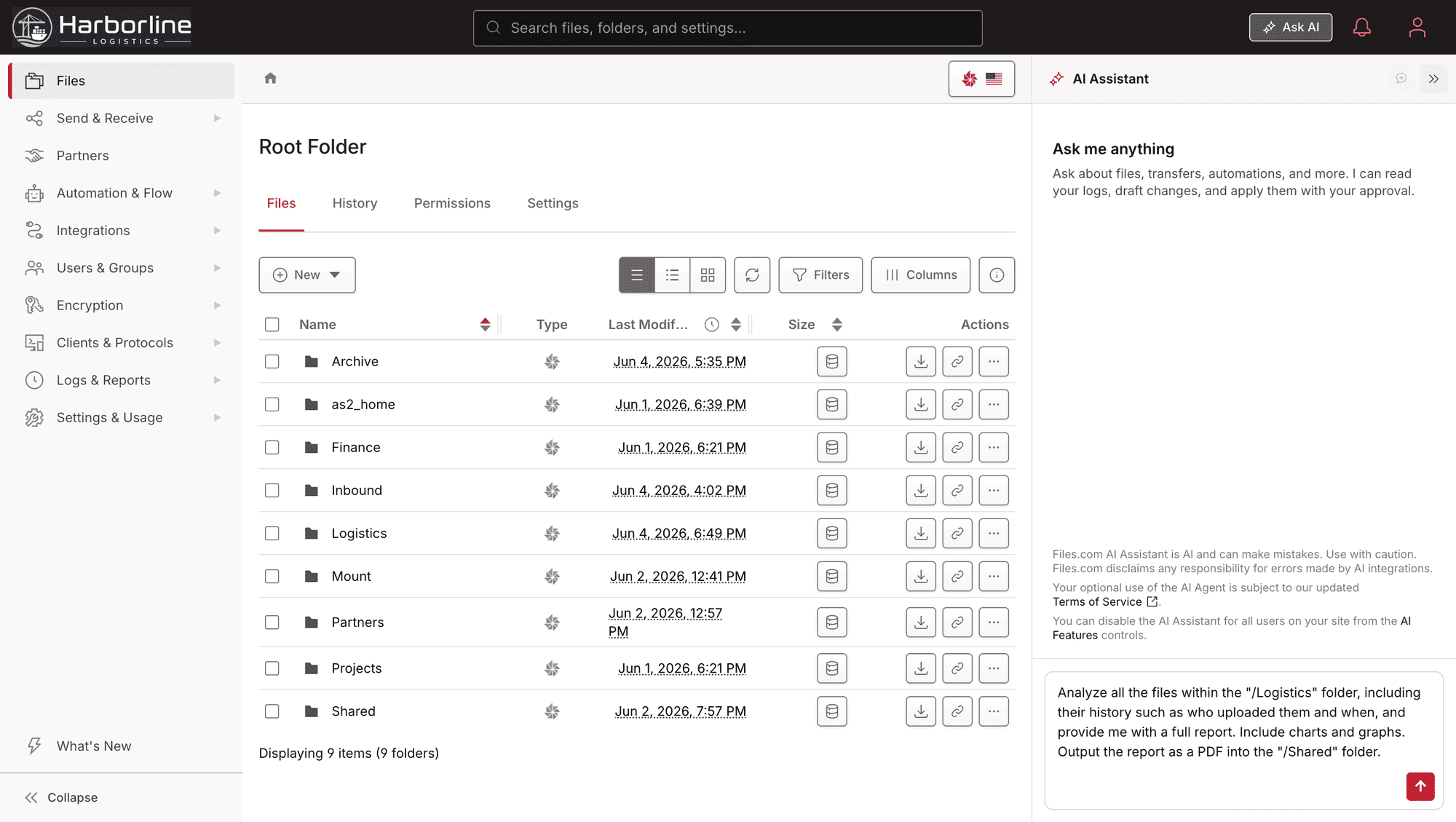Download the Shared folder
Screen dimensions: 1456x822
(x=921, y=711)
